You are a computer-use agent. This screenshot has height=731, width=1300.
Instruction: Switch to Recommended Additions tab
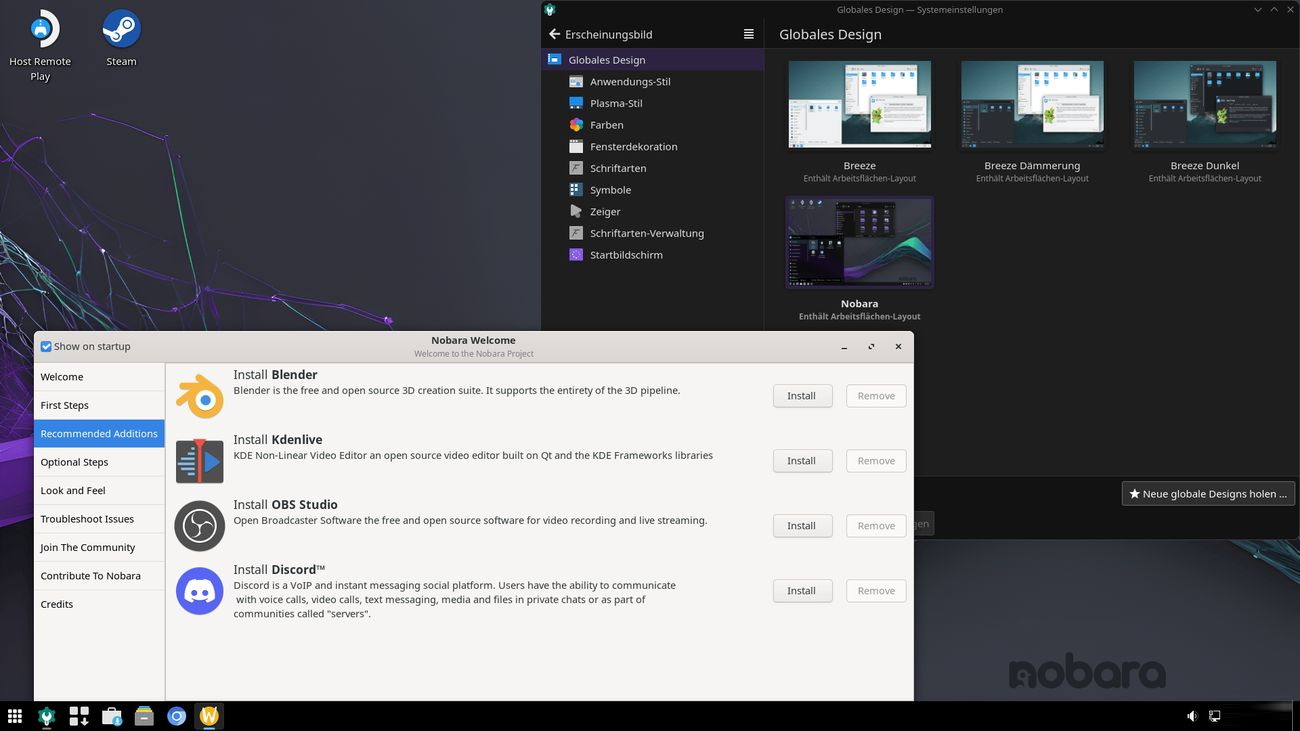(99, 434)
